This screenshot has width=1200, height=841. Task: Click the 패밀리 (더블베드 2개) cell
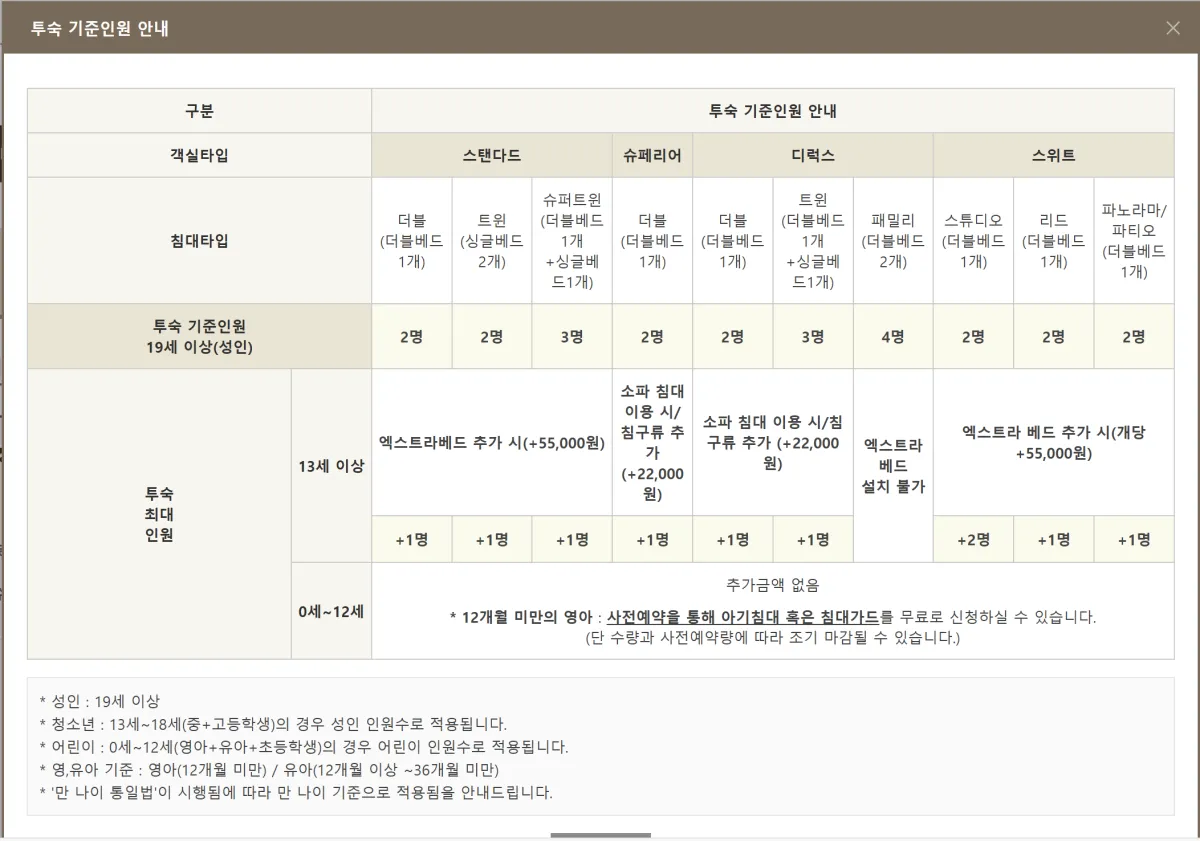pos(893,240)
